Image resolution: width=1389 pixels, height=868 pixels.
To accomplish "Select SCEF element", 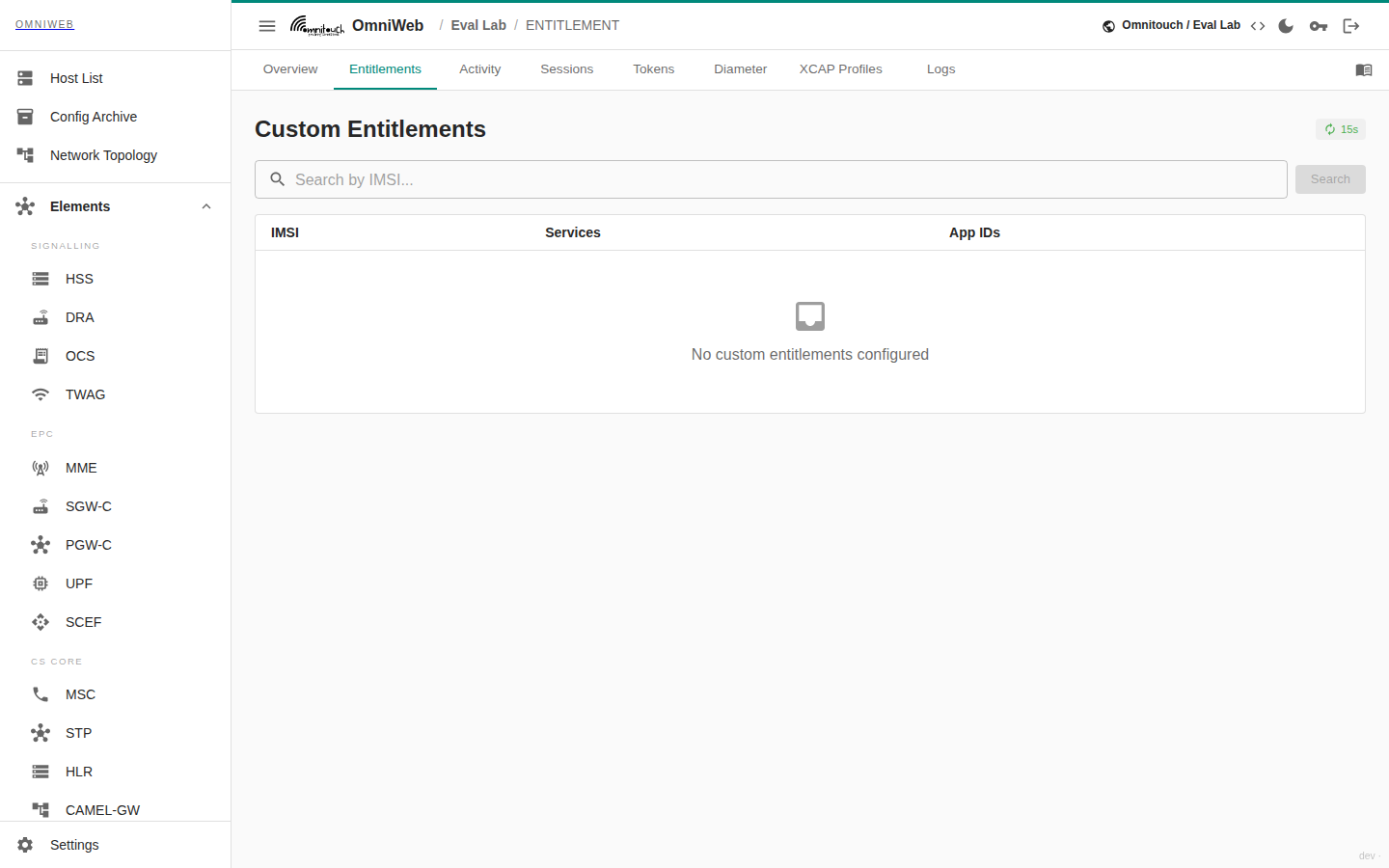I will point(116,622).
